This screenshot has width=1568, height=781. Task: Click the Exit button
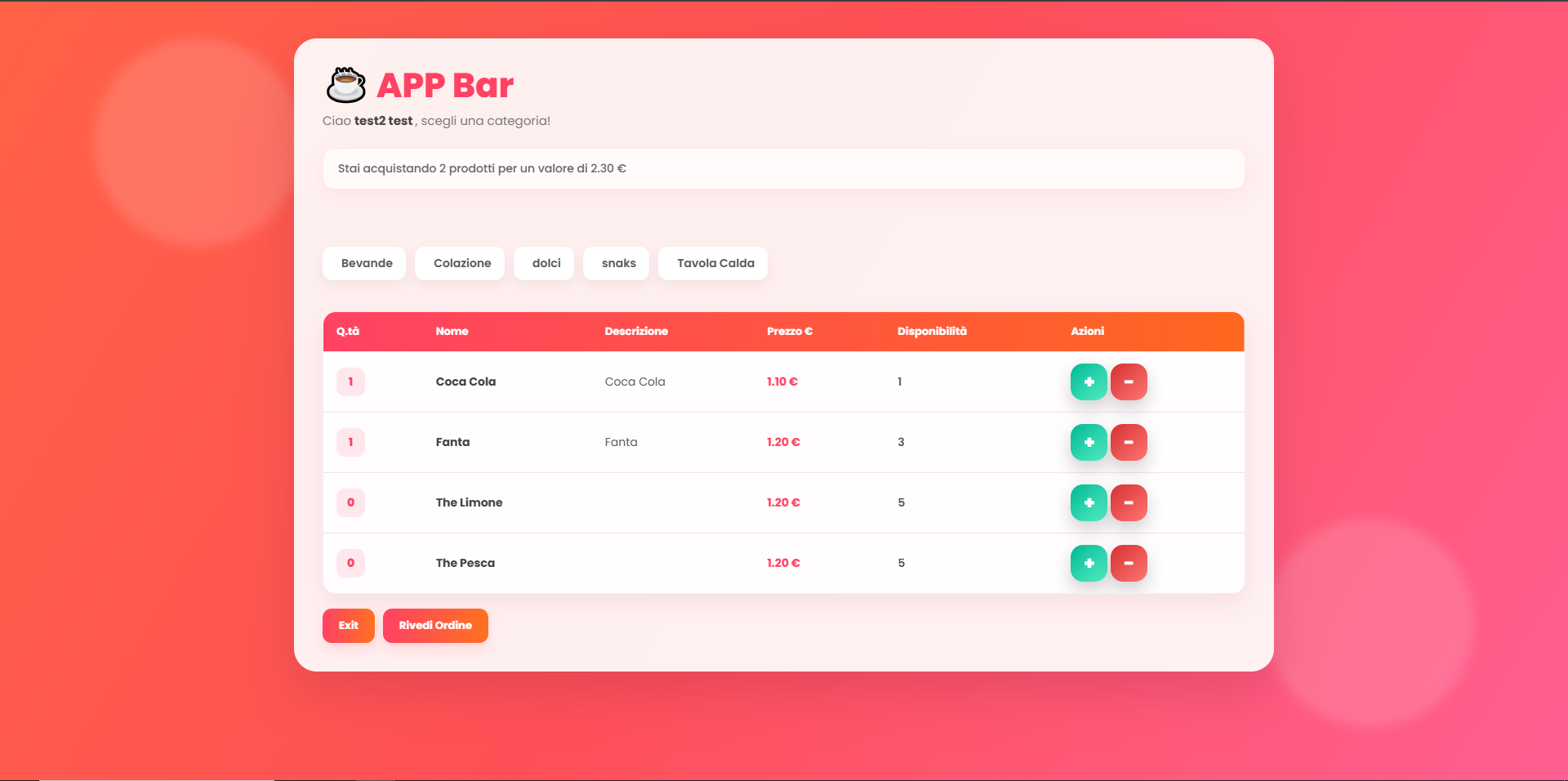pos(349,626)
